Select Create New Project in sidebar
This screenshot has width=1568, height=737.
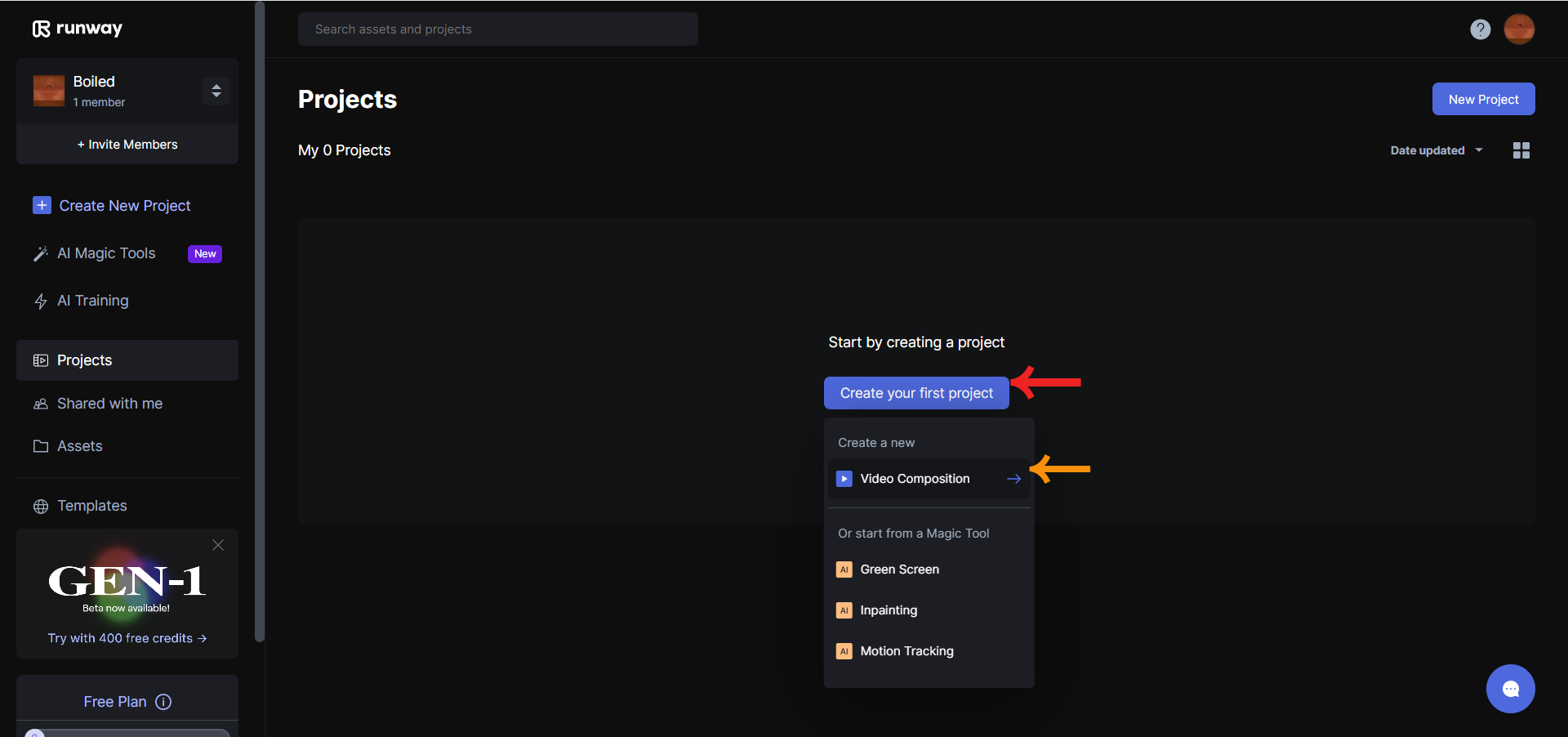pos(112,206)
